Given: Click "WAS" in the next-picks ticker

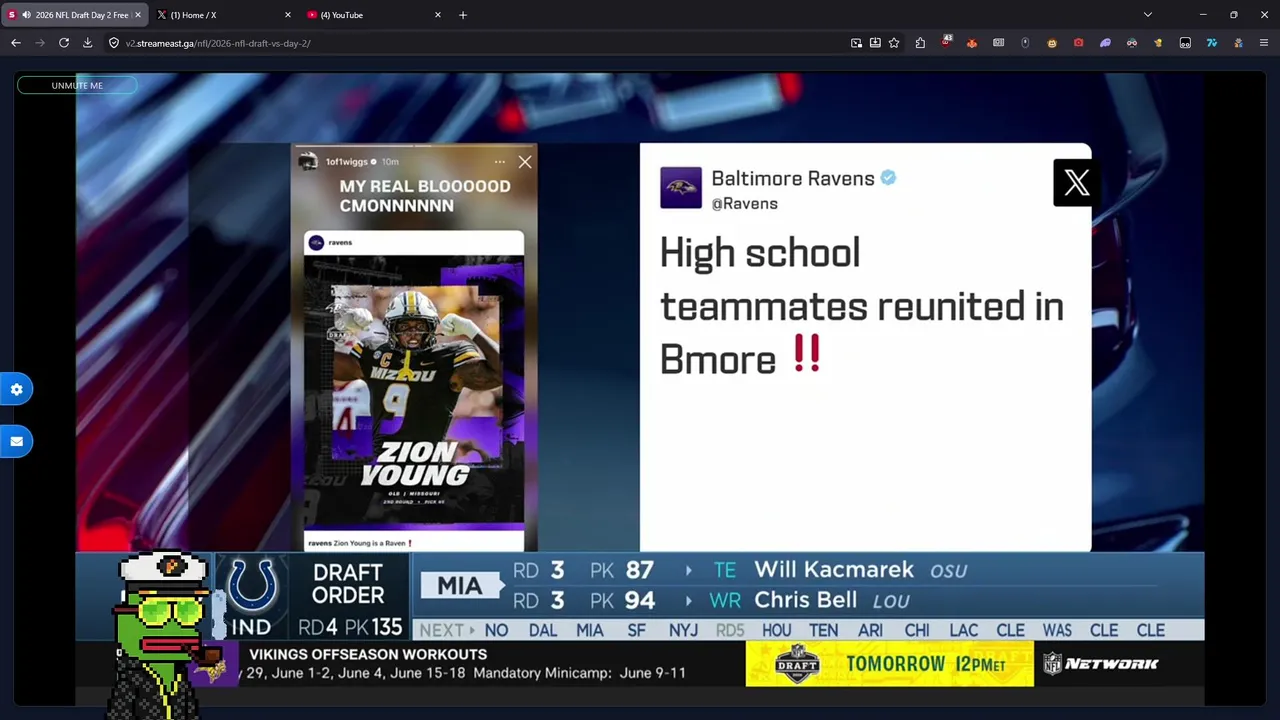Looking at the screenshot, I should (1057, 630).
